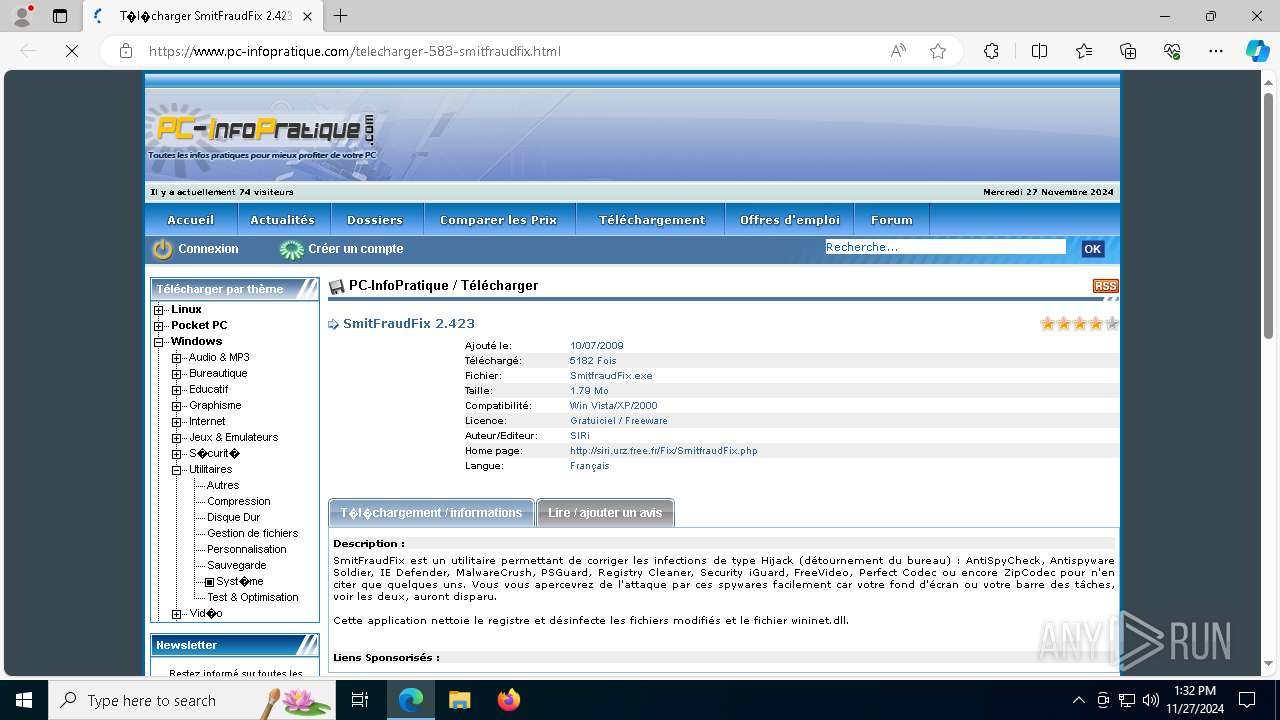Expand the Bureautique node
The height and width of the screenshot is (720, 1280).
pyautogui.click(x=176, y=374)
